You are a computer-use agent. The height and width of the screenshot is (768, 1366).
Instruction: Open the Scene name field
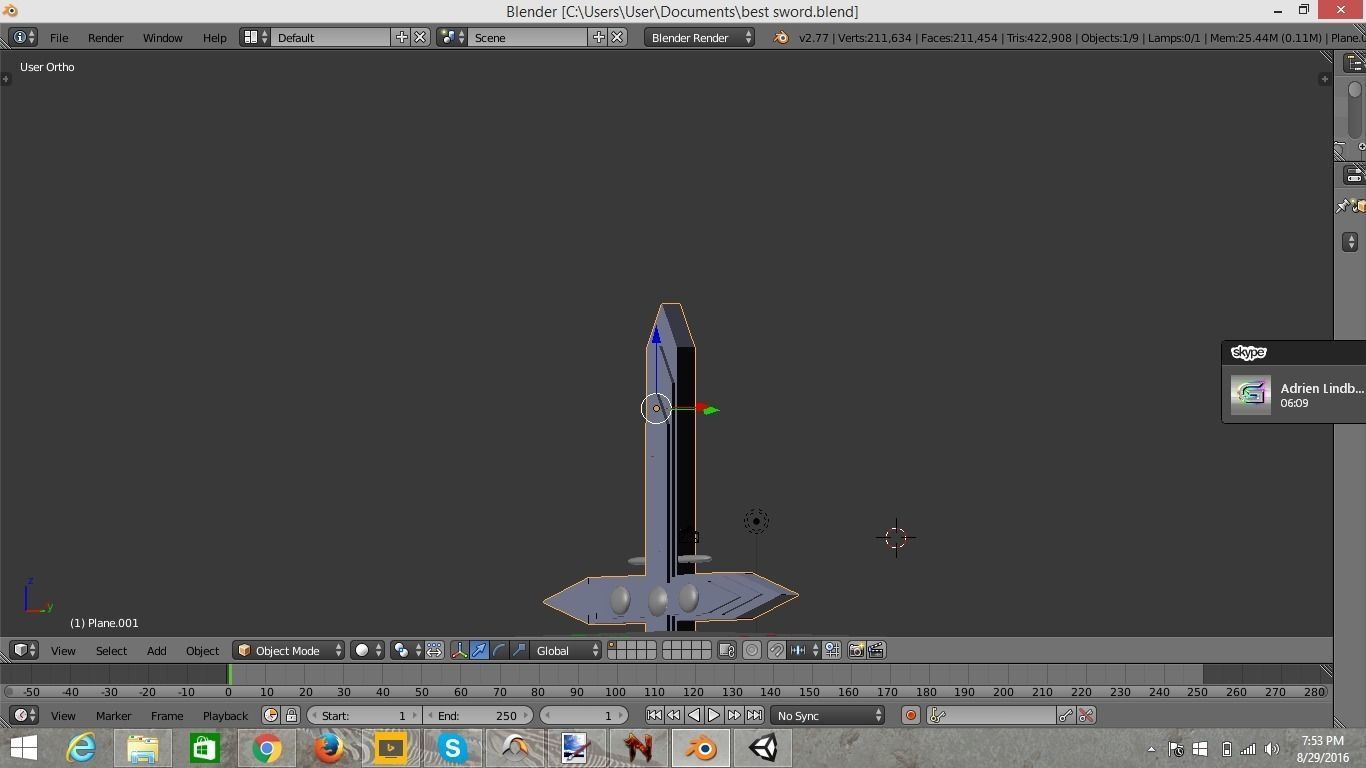coord(528,37)
